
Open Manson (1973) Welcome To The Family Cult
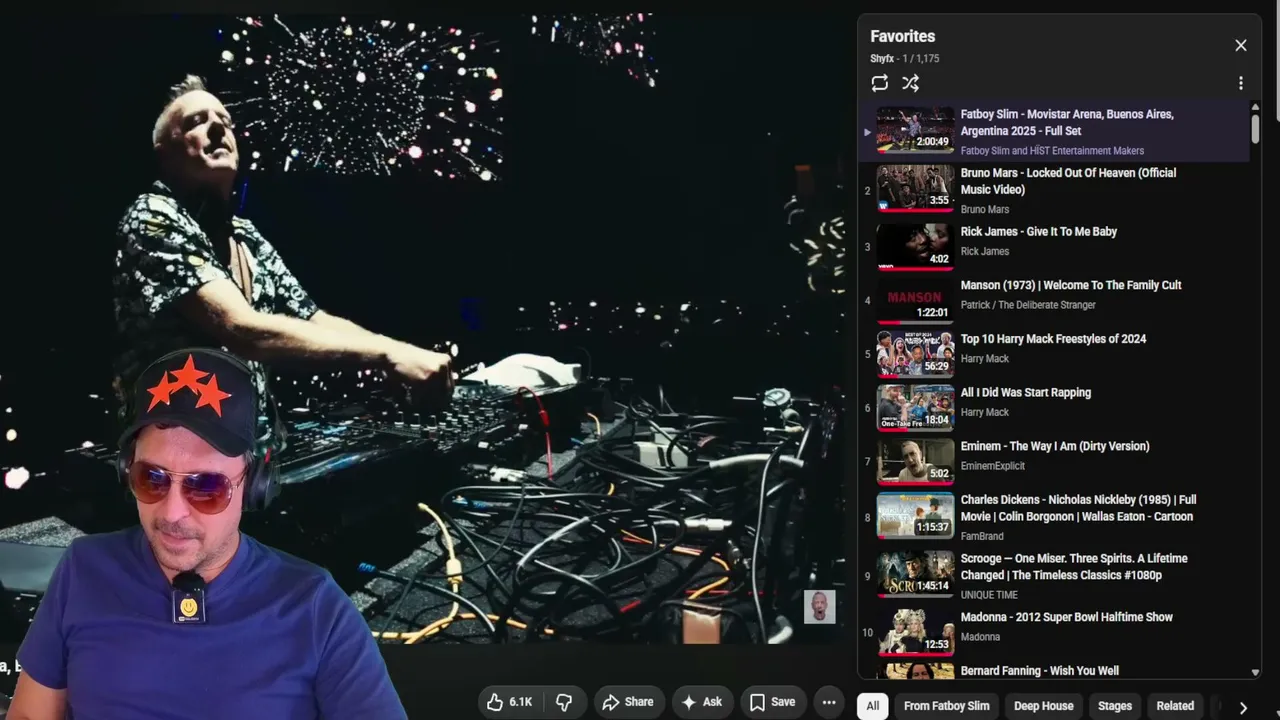point(1070,285)
